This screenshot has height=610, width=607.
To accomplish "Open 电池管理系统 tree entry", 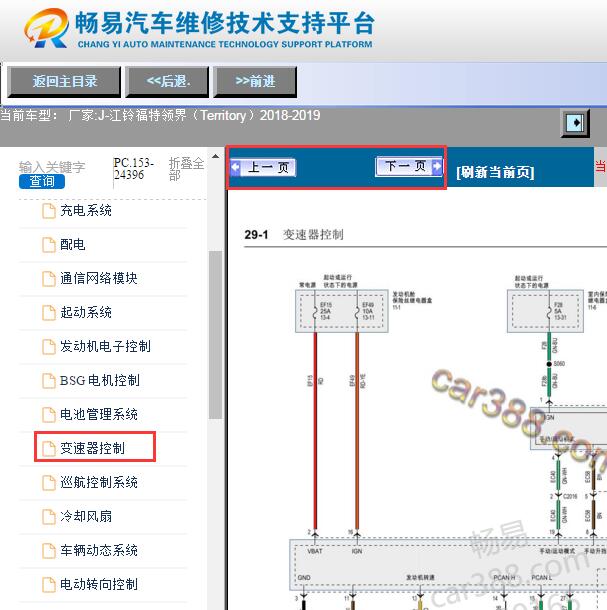I will [98, 414].
